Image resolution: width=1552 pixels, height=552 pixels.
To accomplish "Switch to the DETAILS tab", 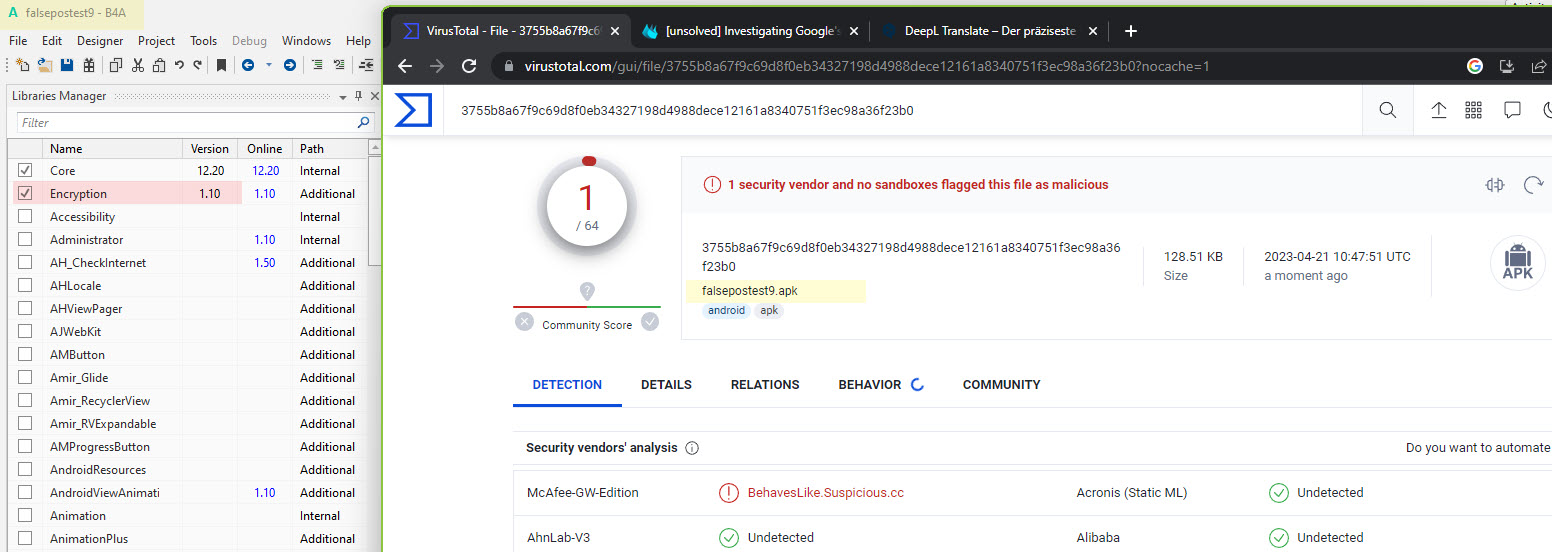I will point(666,385).
